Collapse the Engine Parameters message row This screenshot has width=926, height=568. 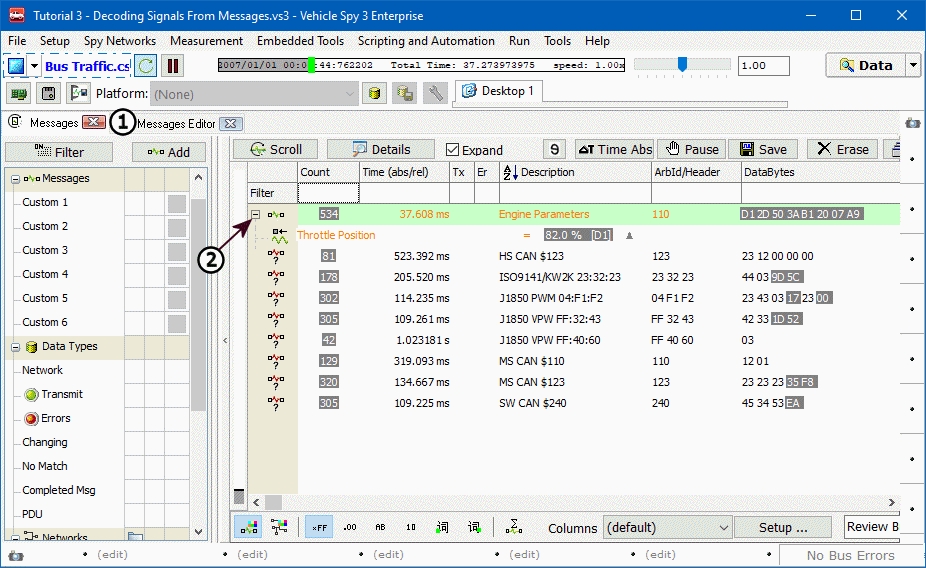(256, 214)
